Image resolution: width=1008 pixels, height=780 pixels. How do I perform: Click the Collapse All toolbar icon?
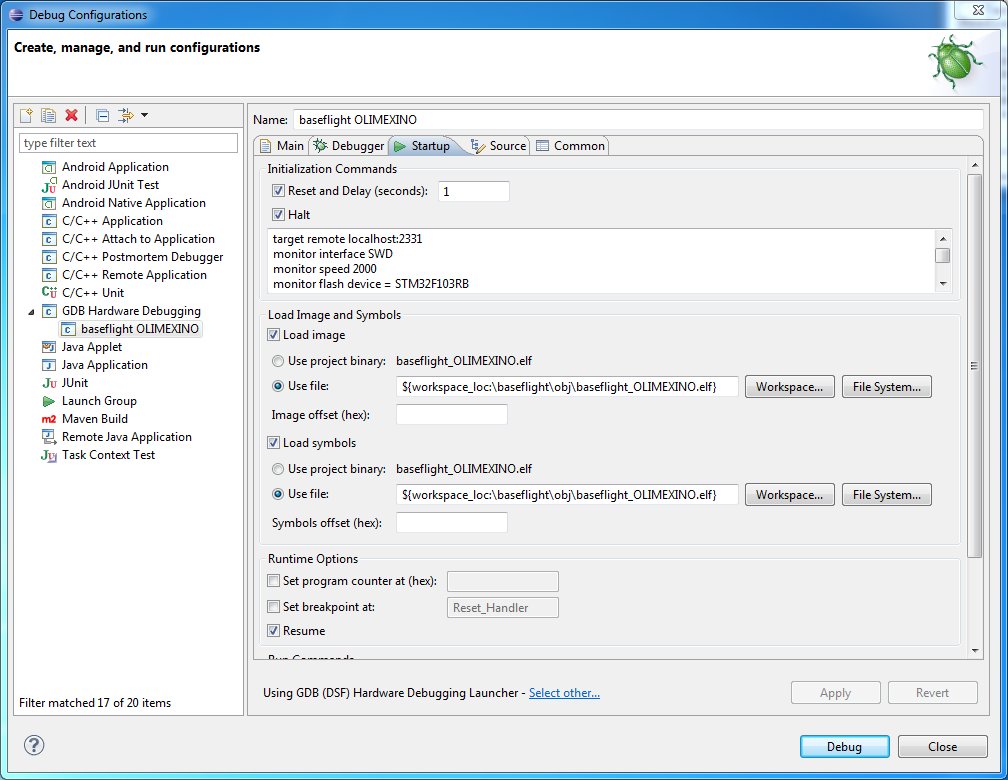(x=102, y=115)
